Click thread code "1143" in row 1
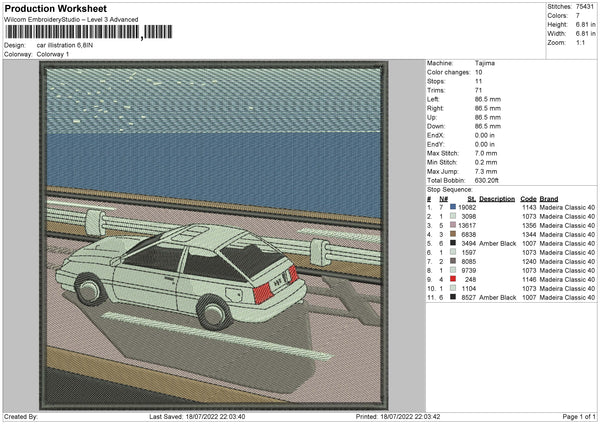 pos(529,207)
